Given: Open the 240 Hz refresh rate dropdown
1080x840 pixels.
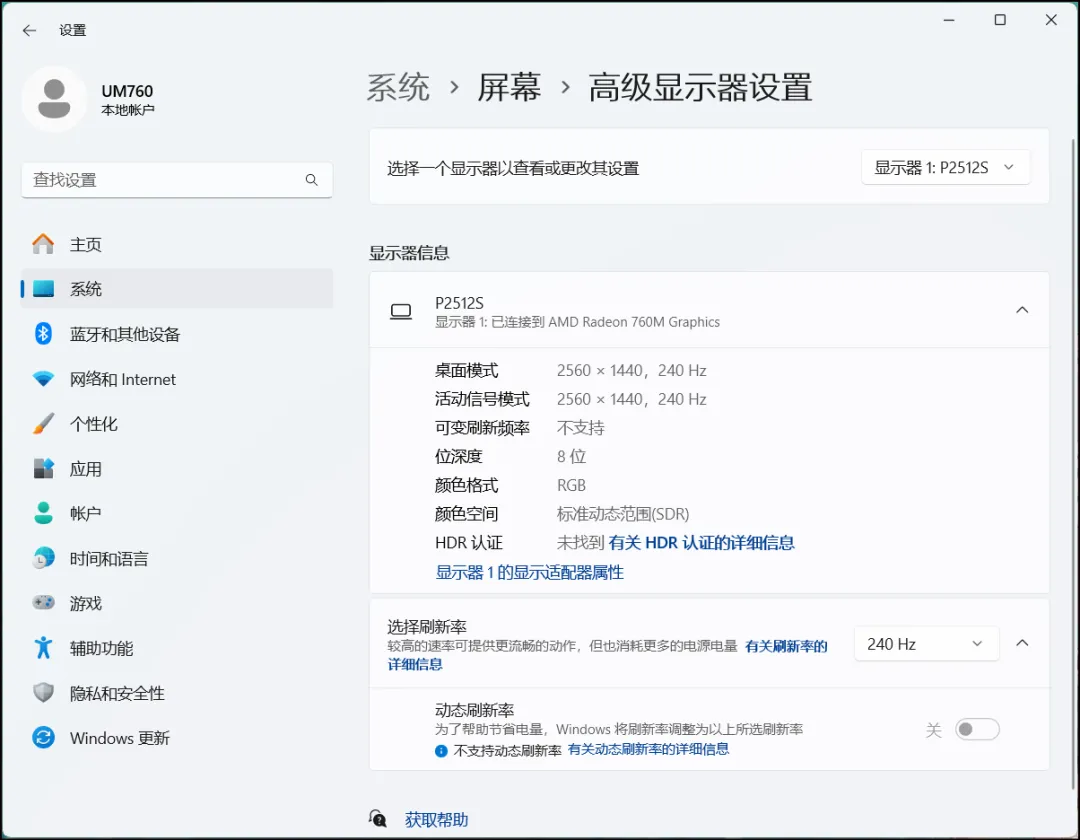Looking at the screenshot, I should (925, 644).
